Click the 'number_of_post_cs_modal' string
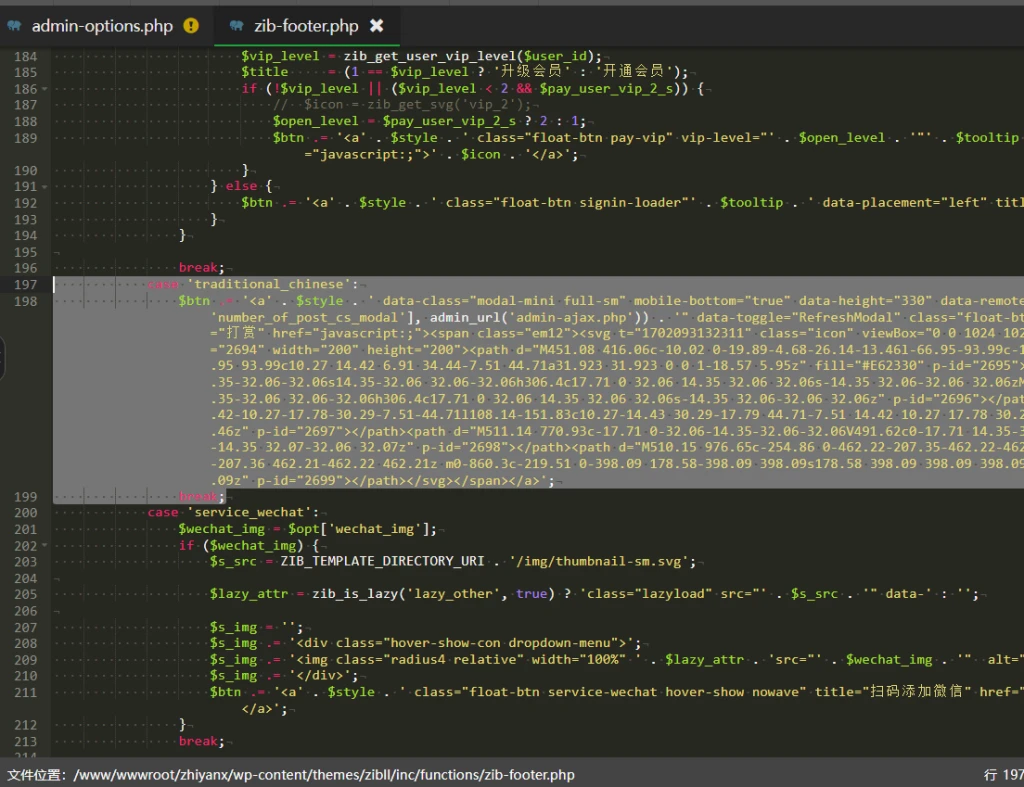This screenshot has height=787, width=1024. [x=308, y=317]
